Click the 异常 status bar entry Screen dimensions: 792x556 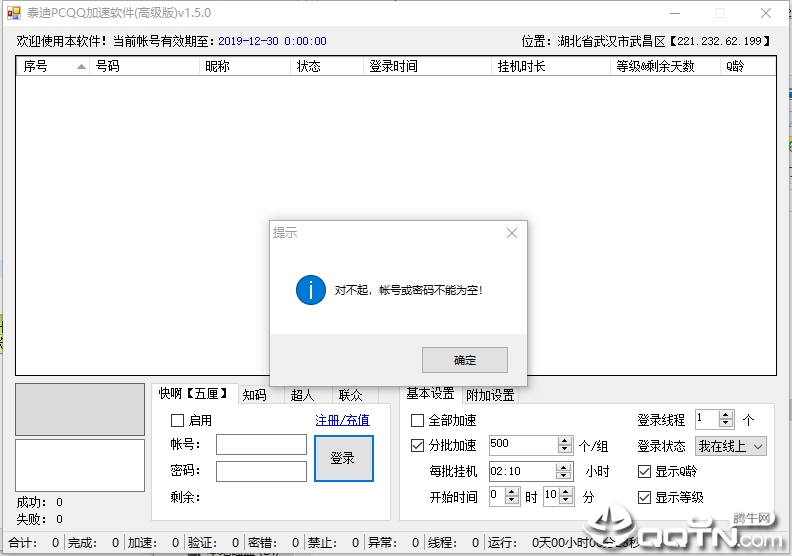tap(393, 543)
